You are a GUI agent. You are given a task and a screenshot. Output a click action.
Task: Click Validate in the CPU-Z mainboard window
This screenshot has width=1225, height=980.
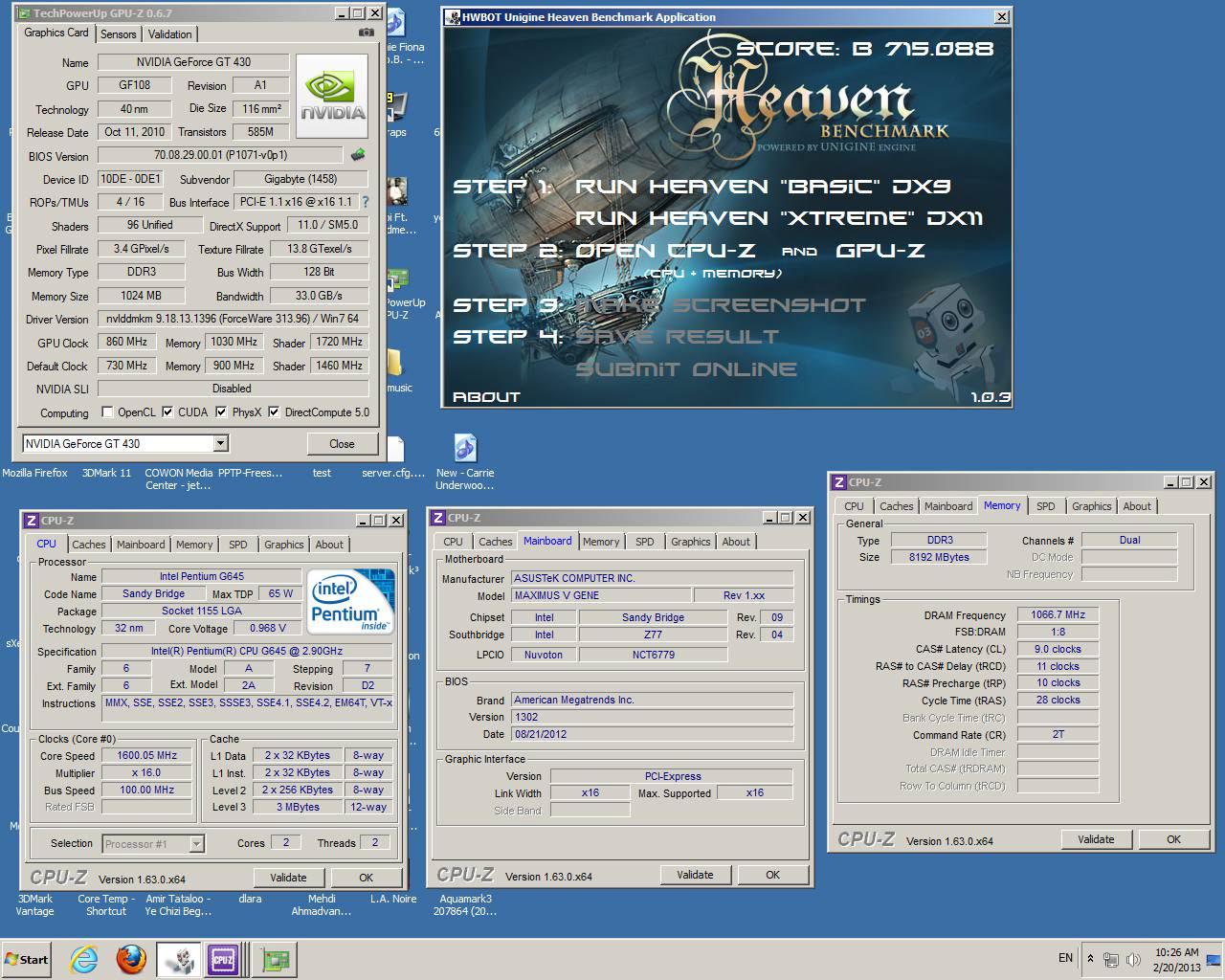click(x=695, y=875)
